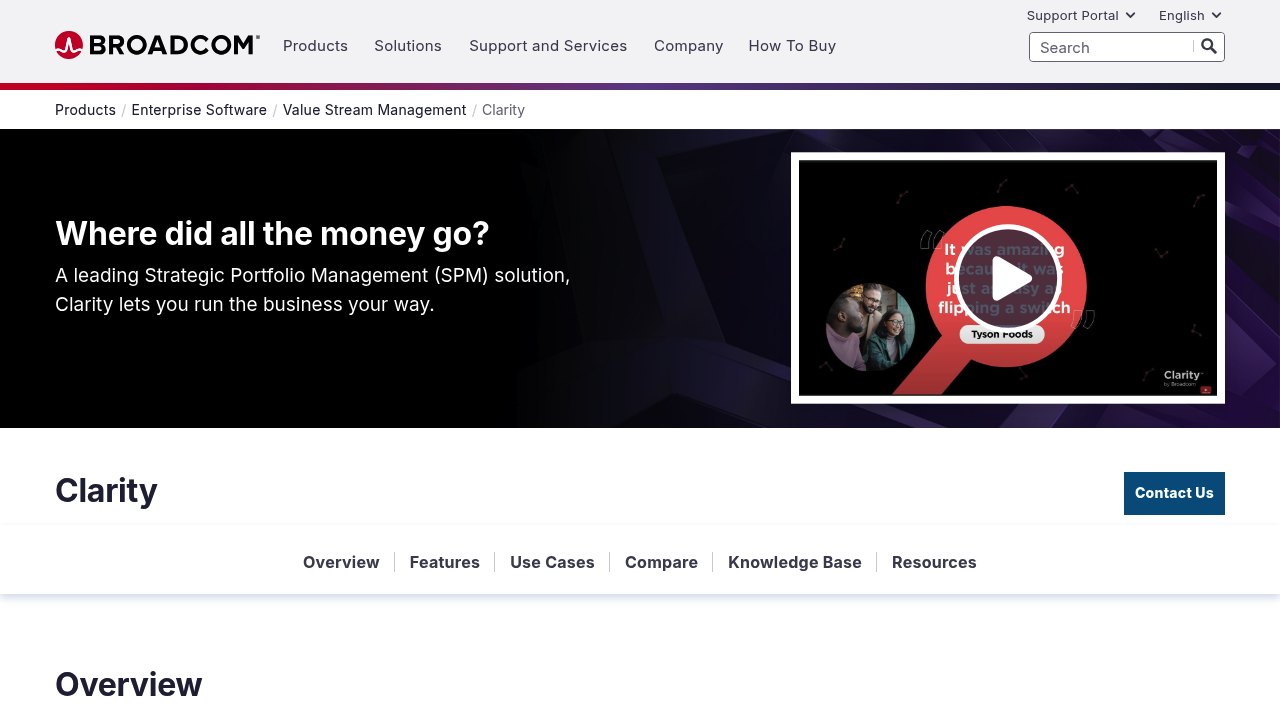This screenshot has height=720, width=1280.
Task: Open Support and Services menu
Action: [548, 46]
